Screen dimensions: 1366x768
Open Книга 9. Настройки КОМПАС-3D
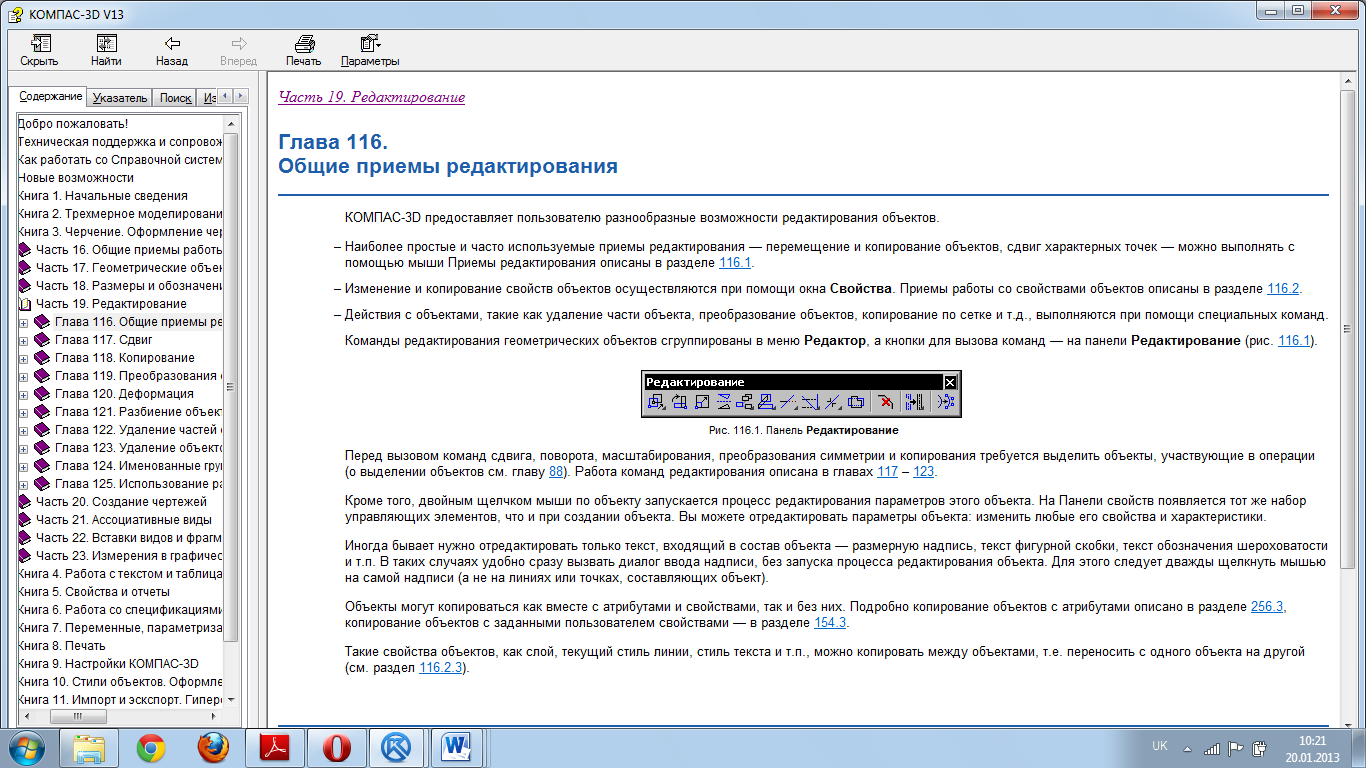click(109, 664)
